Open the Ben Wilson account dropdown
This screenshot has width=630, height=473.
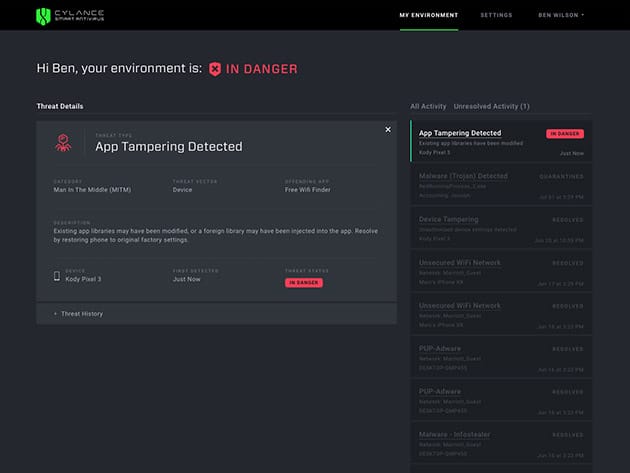pos(561,15)
